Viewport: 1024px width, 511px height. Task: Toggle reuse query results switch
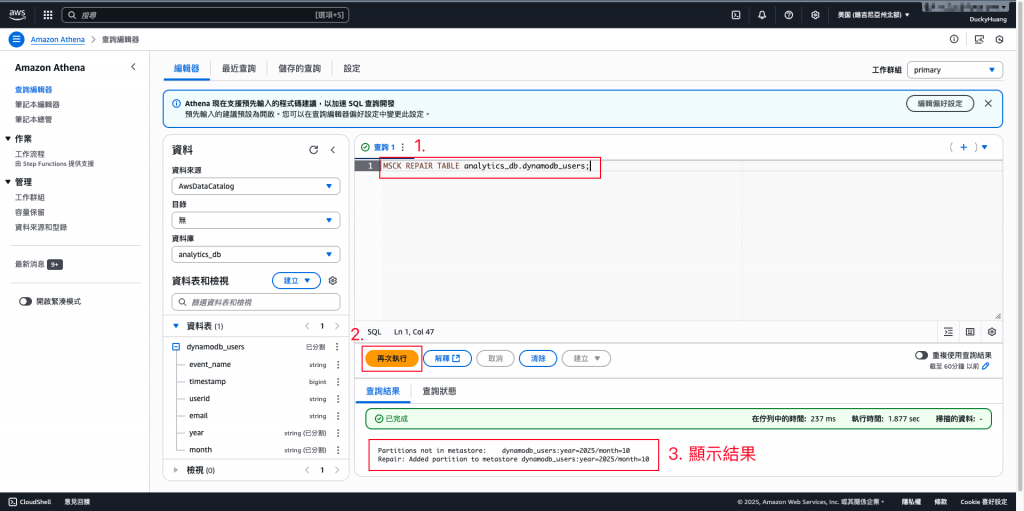tap(921, 355)
